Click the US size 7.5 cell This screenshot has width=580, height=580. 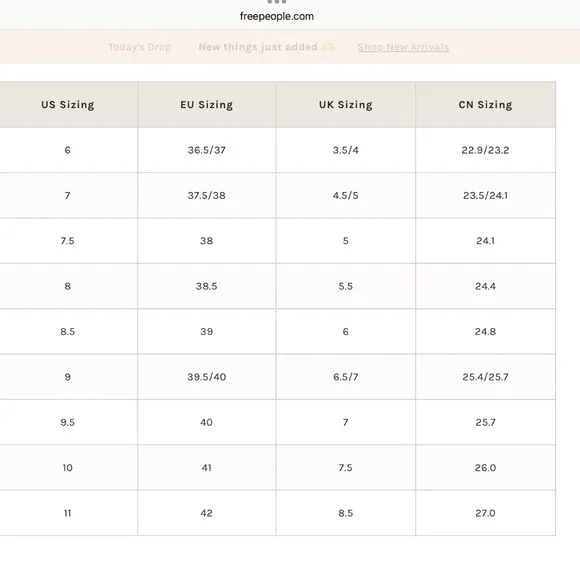pyautogui.click(x=68, y=241)
